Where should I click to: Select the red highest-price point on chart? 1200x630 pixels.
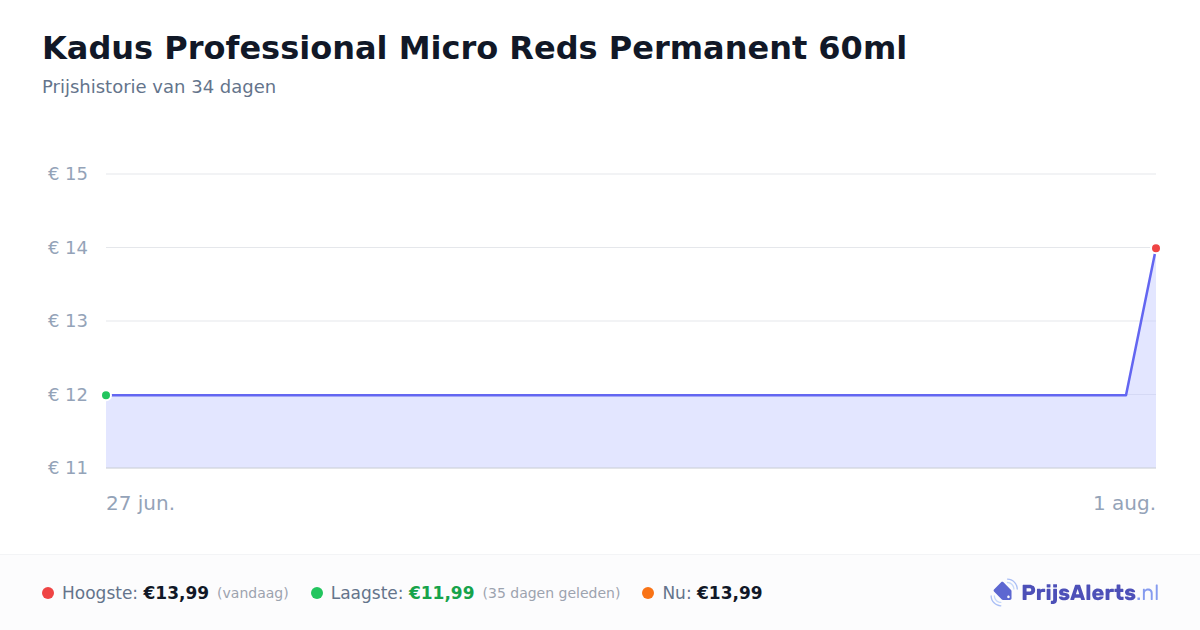(1156, 248)
